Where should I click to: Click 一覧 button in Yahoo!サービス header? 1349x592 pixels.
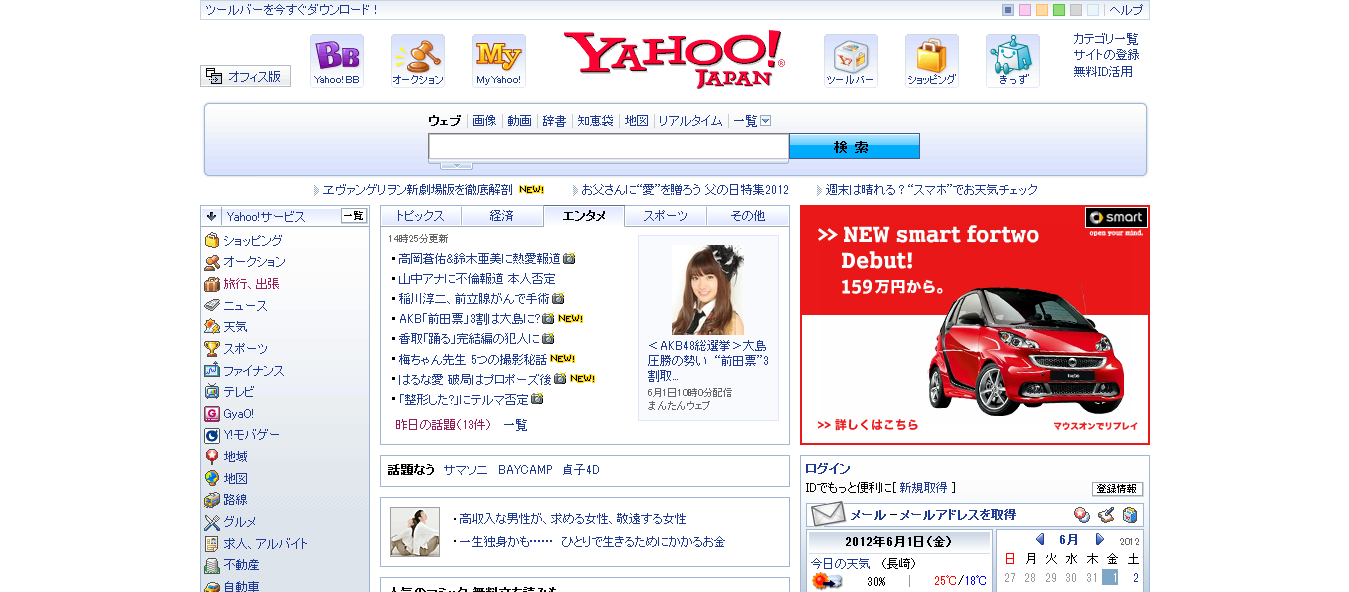click(x=354, y=216)
